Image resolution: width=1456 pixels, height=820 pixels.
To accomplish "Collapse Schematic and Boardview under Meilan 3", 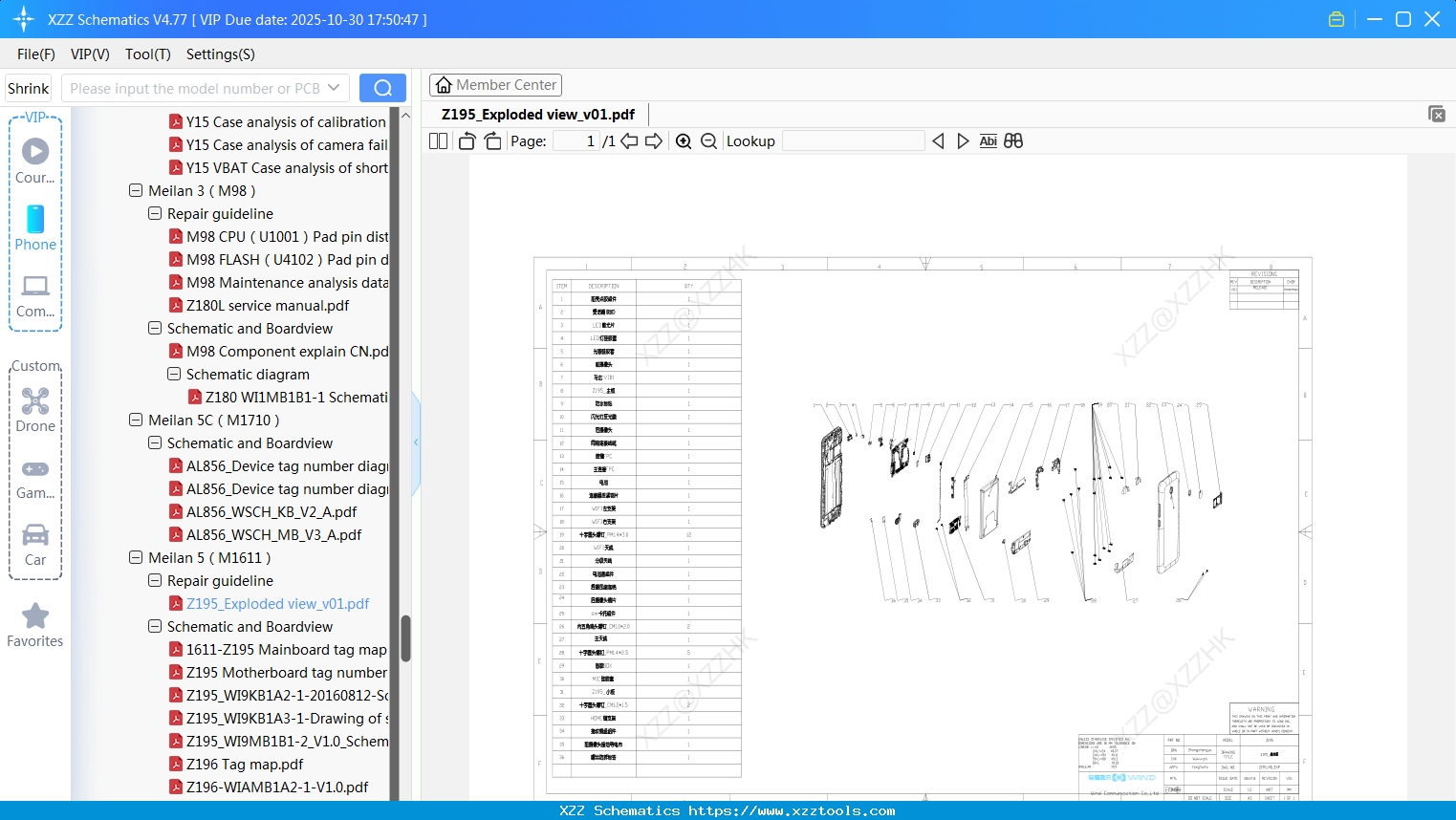I will 155,328.
